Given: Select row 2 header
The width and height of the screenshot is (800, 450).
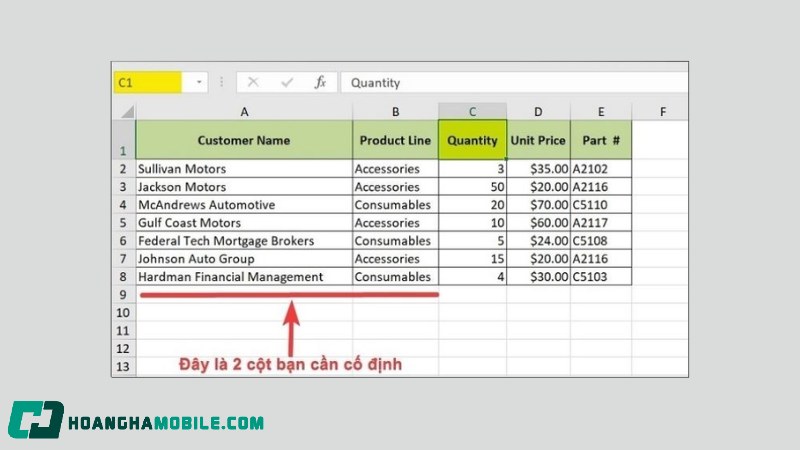Looking at the screenshot, I should coord(123,169).
